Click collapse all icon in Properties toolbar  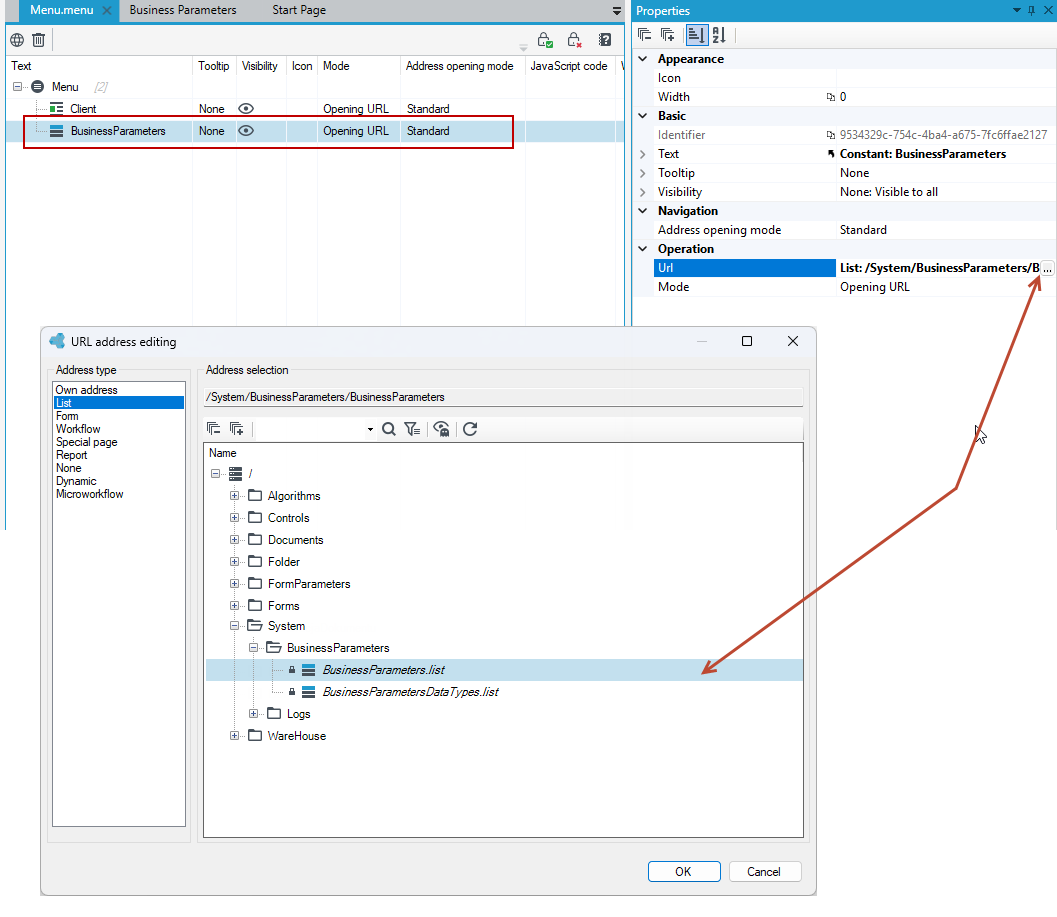644,34
